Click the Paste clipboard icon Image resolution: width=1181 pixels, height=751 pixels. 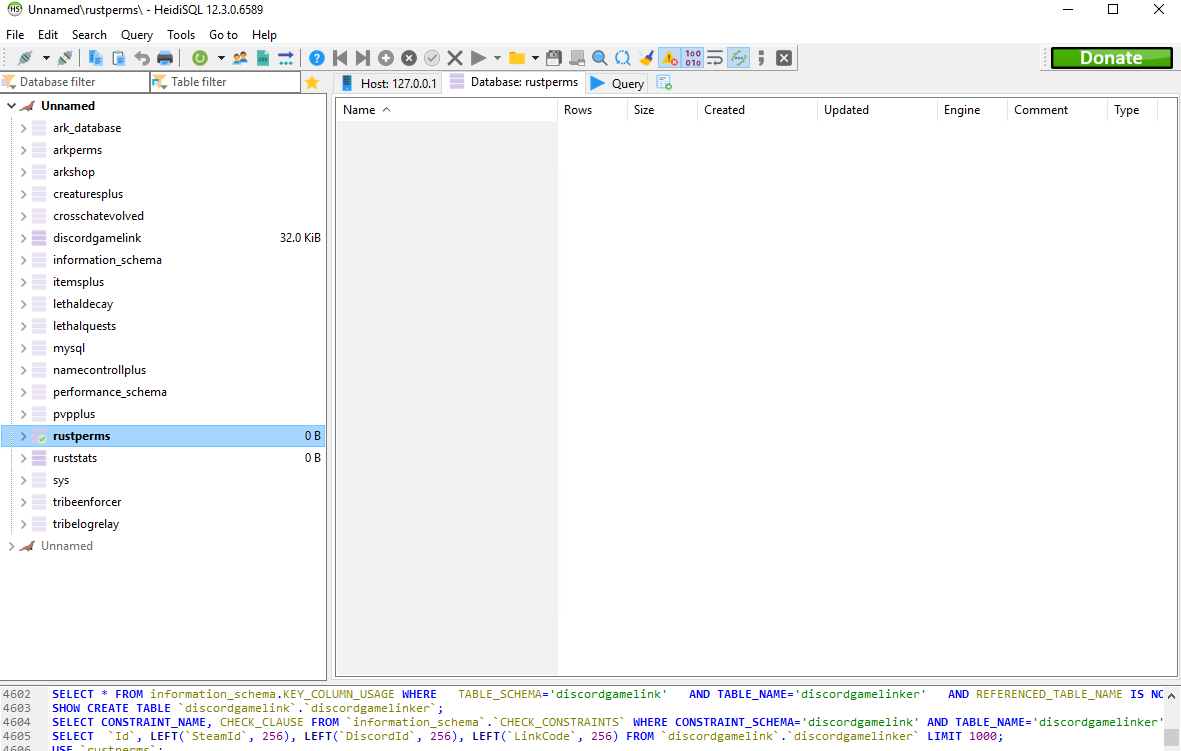coord(118,58)
